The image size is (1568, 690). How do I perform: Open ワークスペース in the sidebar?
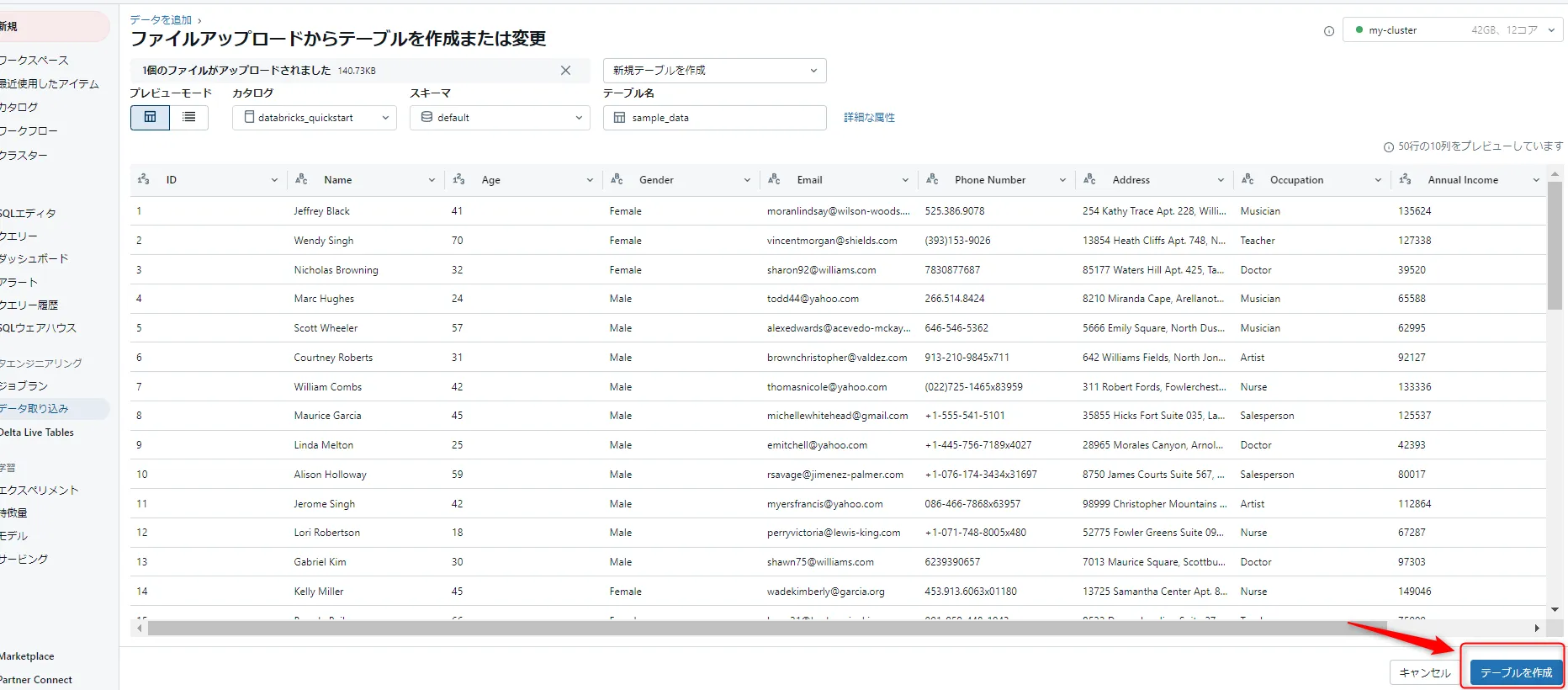click(x=34, y=61)
